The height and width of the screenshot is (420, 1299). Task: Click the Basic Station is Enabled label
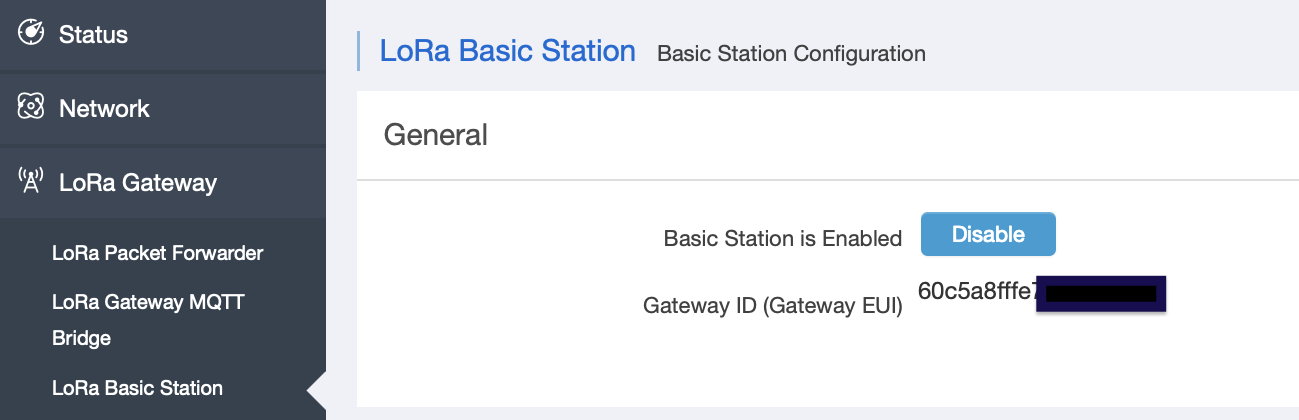(x=783, y=239)
